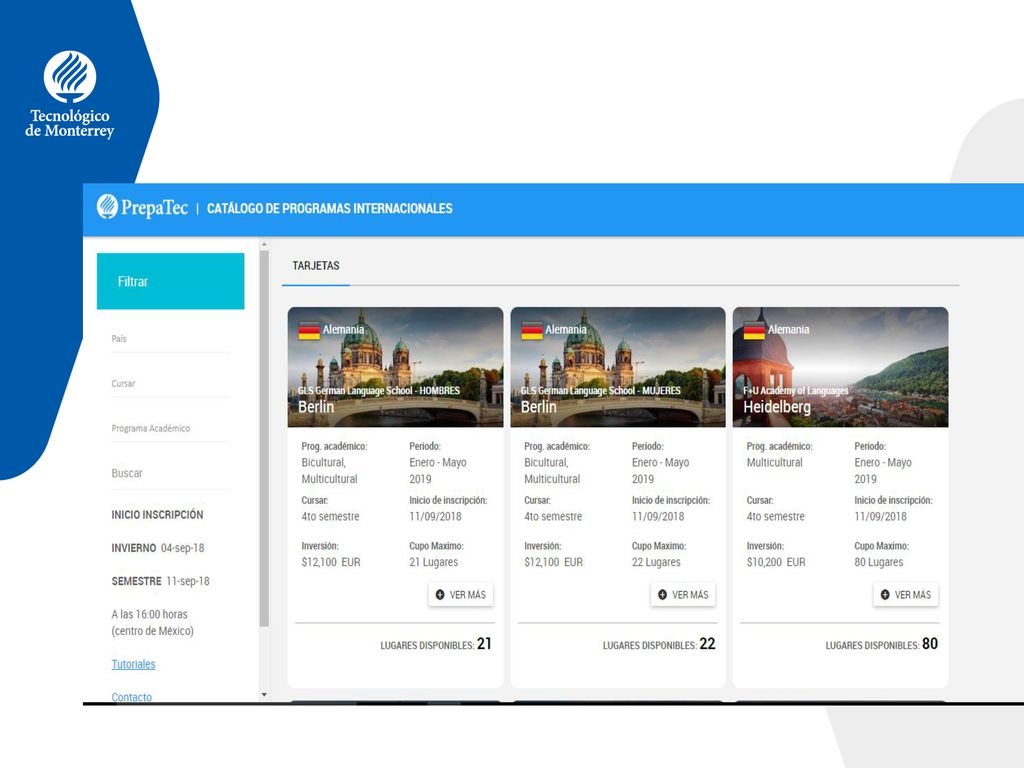Open the Contacto link
Image resolution: width=1024 pixels, height=768 pixels.
point(131,697)
